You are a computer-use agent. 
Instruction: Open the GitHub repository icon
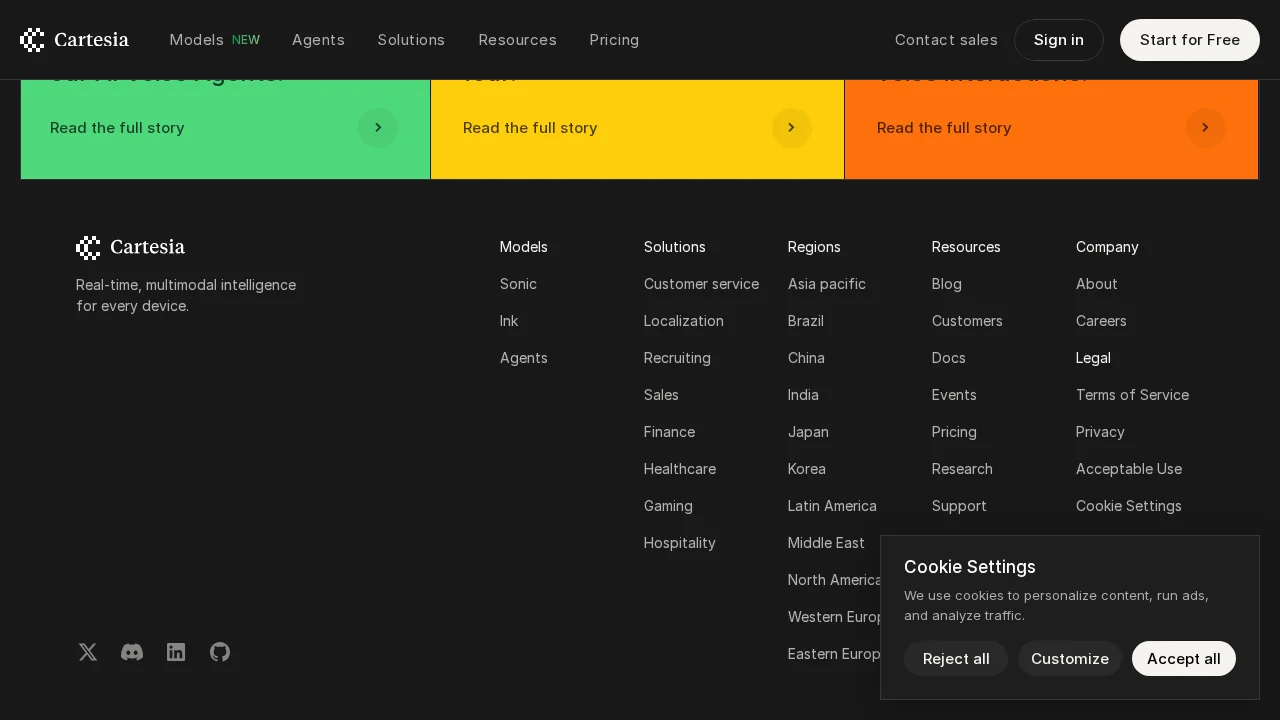pyautogui.click(x=220, y=652)
